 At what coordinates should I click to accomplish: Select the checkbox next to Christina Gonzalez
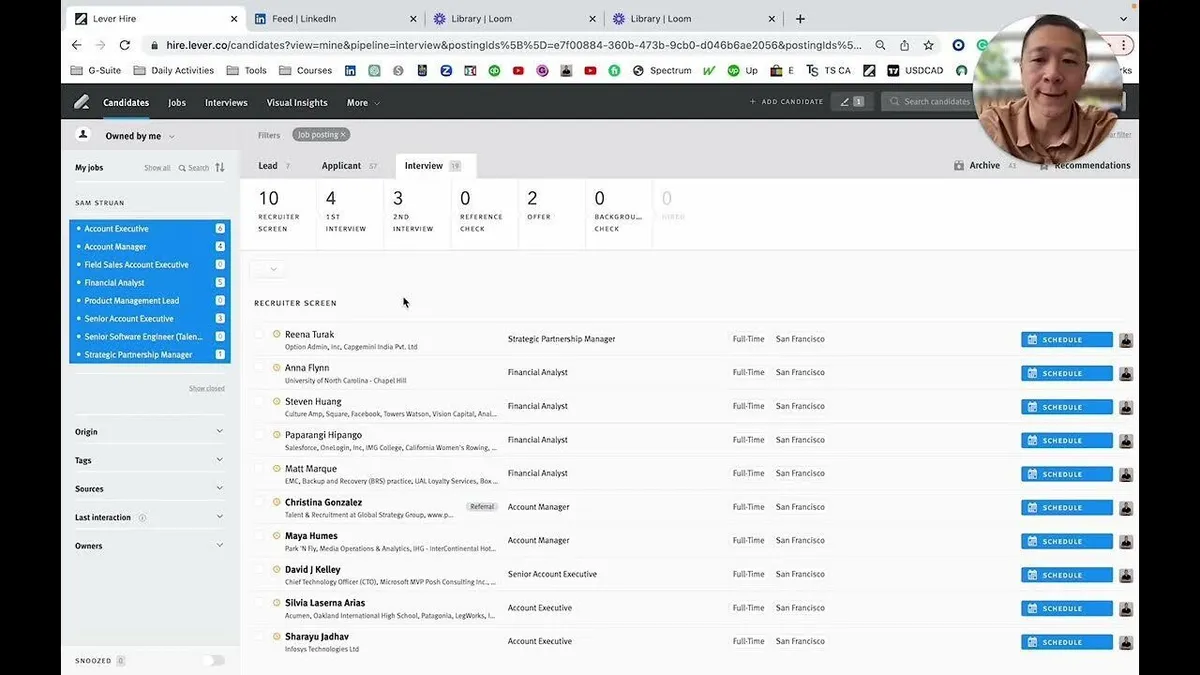click(x=261, y=501)
